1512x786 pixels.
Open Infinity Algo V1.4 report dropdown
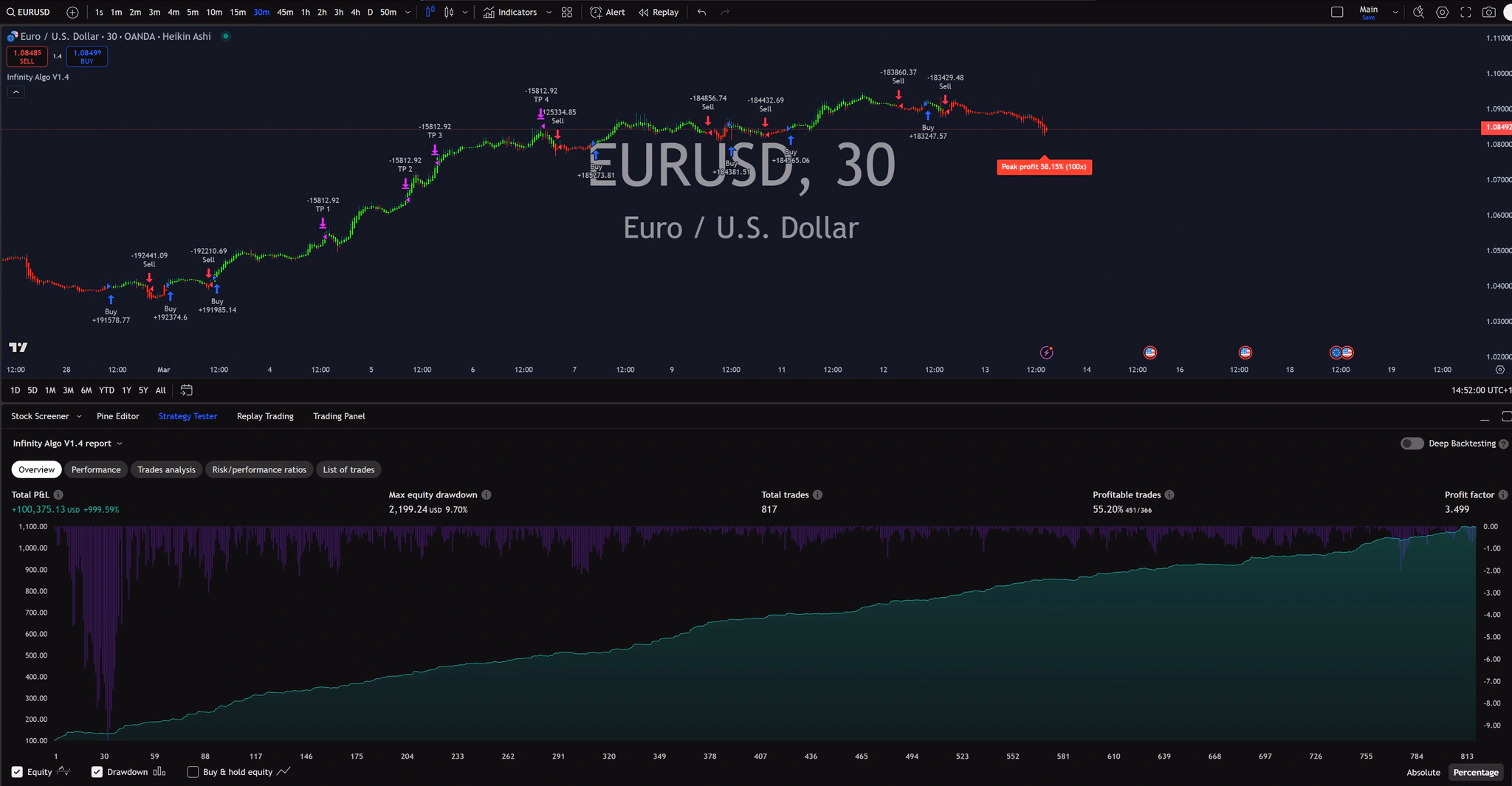[x=119, y=444]
